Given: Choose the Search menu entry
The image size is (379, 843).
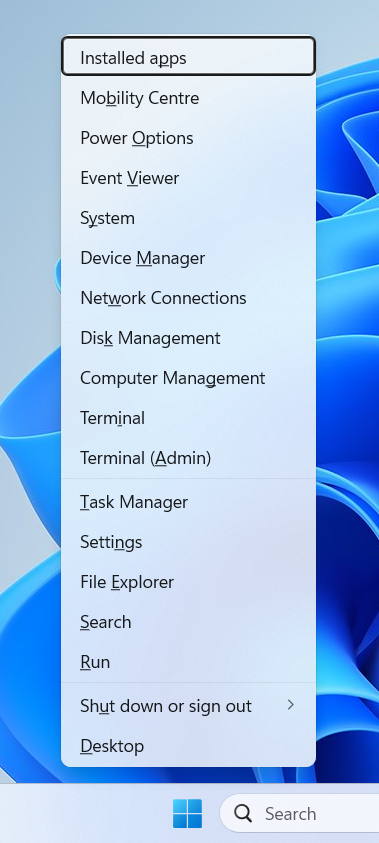Looking at the screenshot, I should pos(188,622).
